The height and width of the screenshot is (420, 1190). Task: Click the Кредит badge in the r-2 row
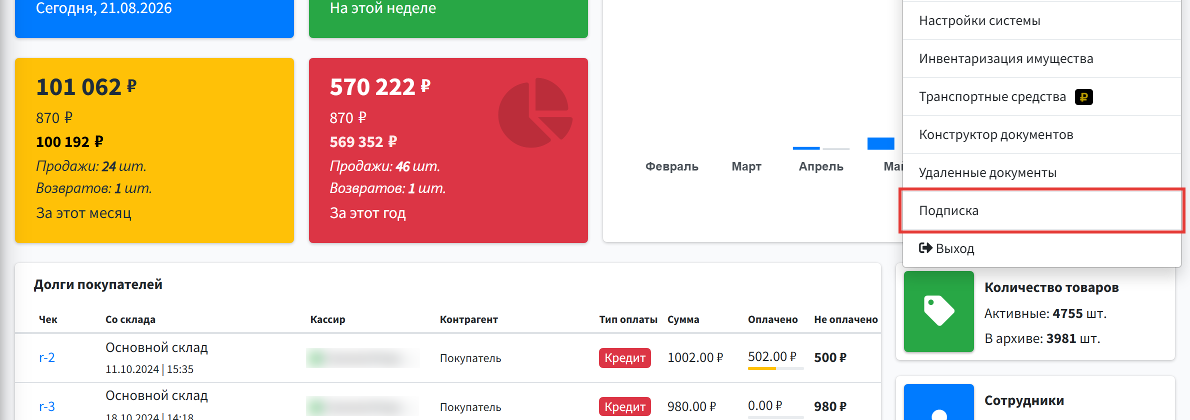click(x=625, y=358)
